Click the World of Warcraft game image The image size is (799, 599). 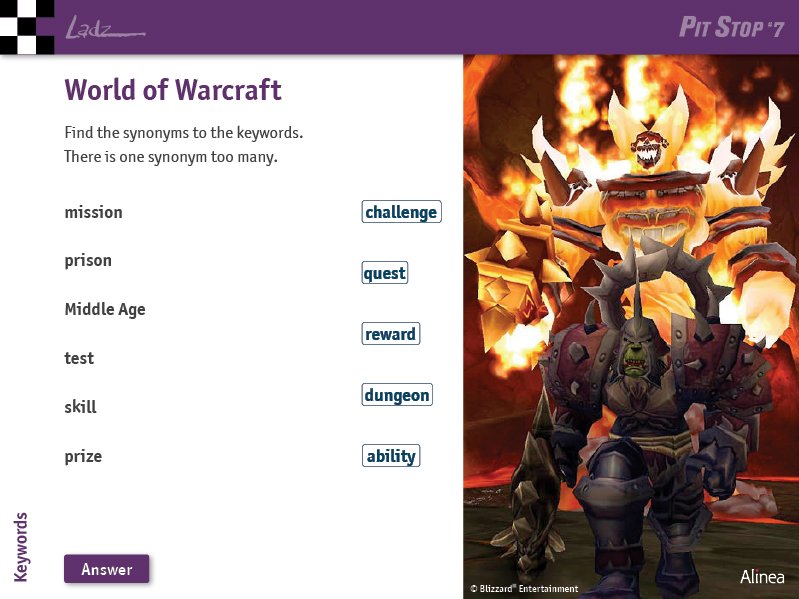(x=631, y=326)
